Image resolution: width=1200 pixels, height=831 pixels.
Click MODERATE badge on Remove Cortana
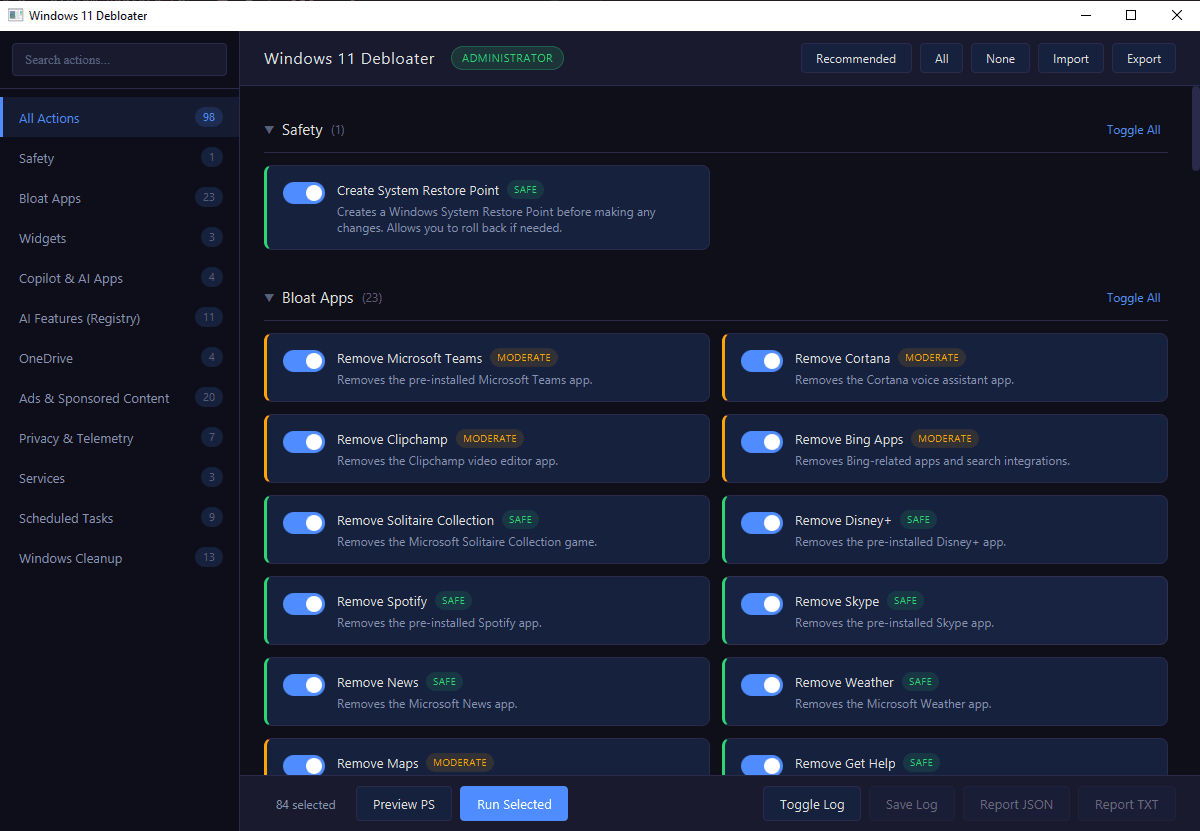(931, 358)
